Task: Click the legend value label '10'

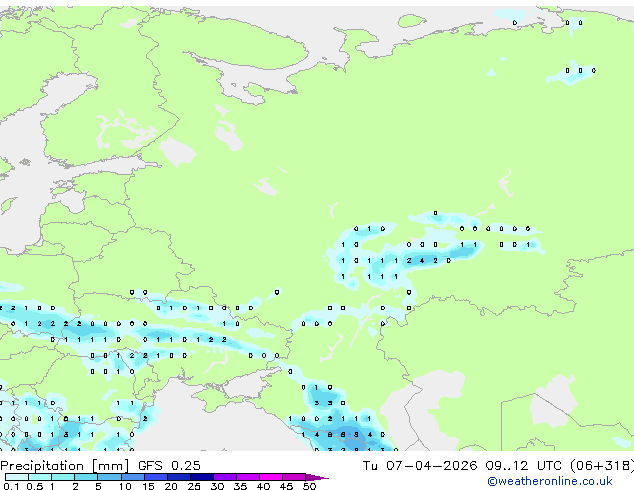Action: (125, 486)
